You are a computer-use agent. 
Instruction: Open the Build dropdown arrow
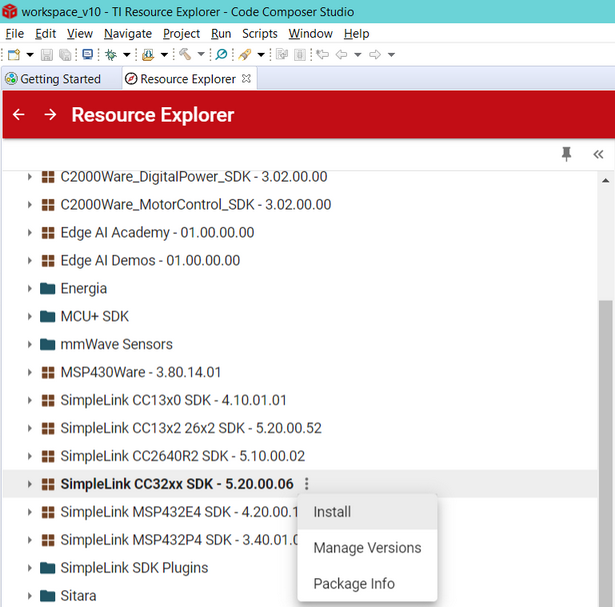[201, 54]
